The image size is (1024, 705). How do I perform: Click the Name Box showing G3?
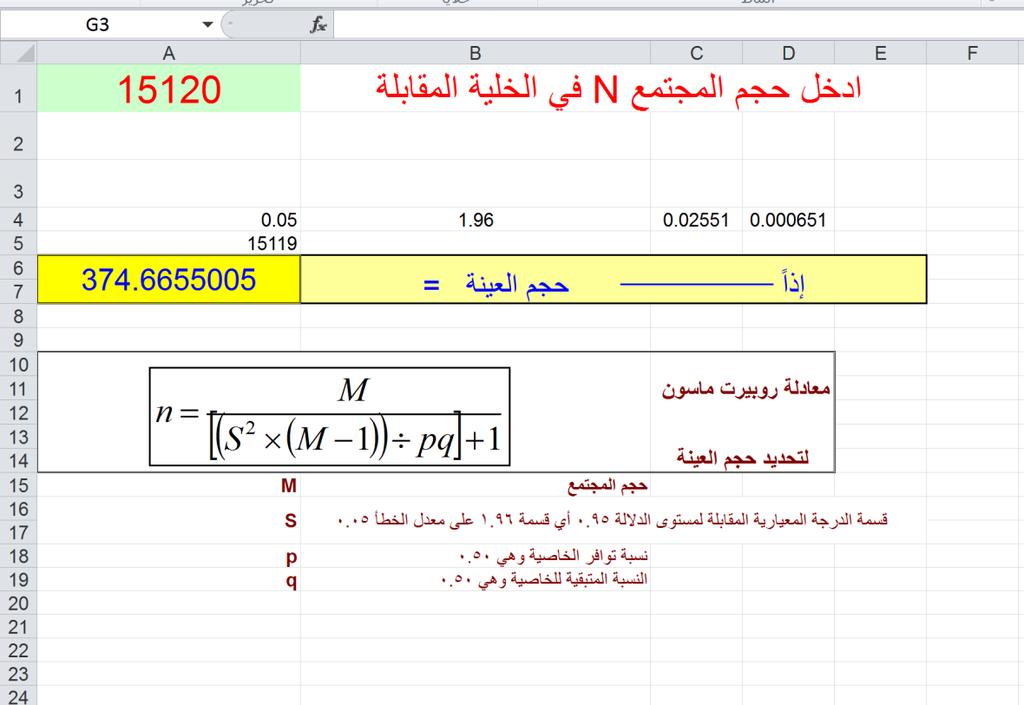tap(98, 25)
